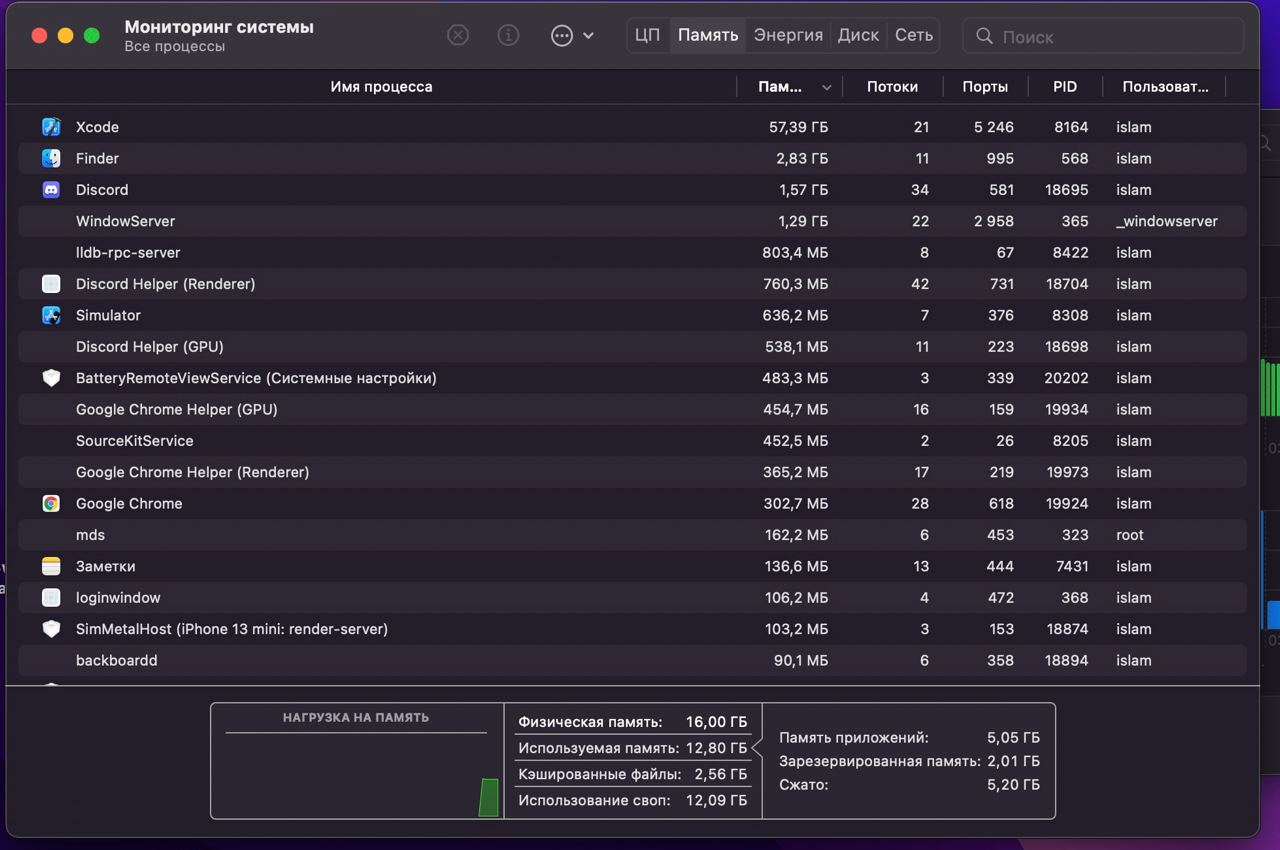Click Использование своп value 12,09 ГБ
Viewport: 1280px width, 850px height.
pos(716,800)
